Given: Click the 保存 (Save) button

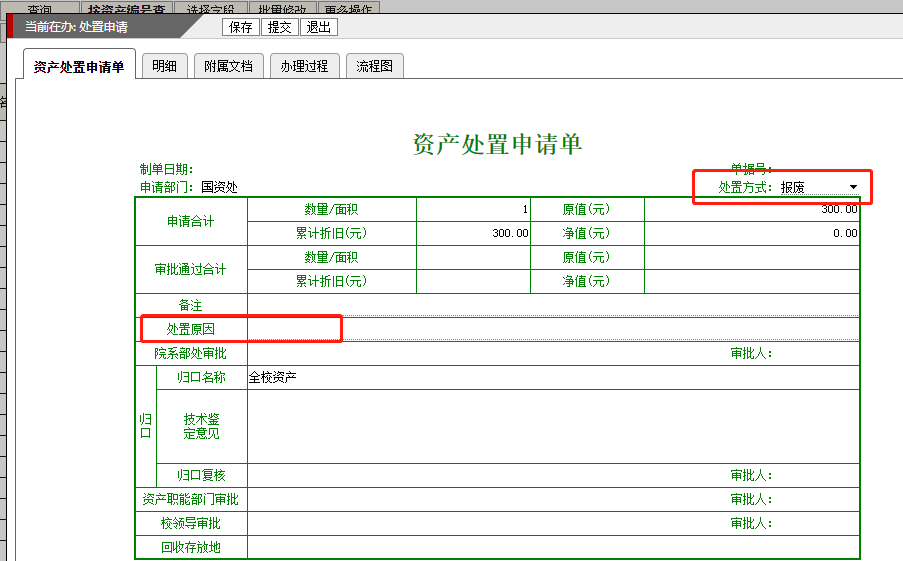Looking at the screenshot, I should click(240, 27).
